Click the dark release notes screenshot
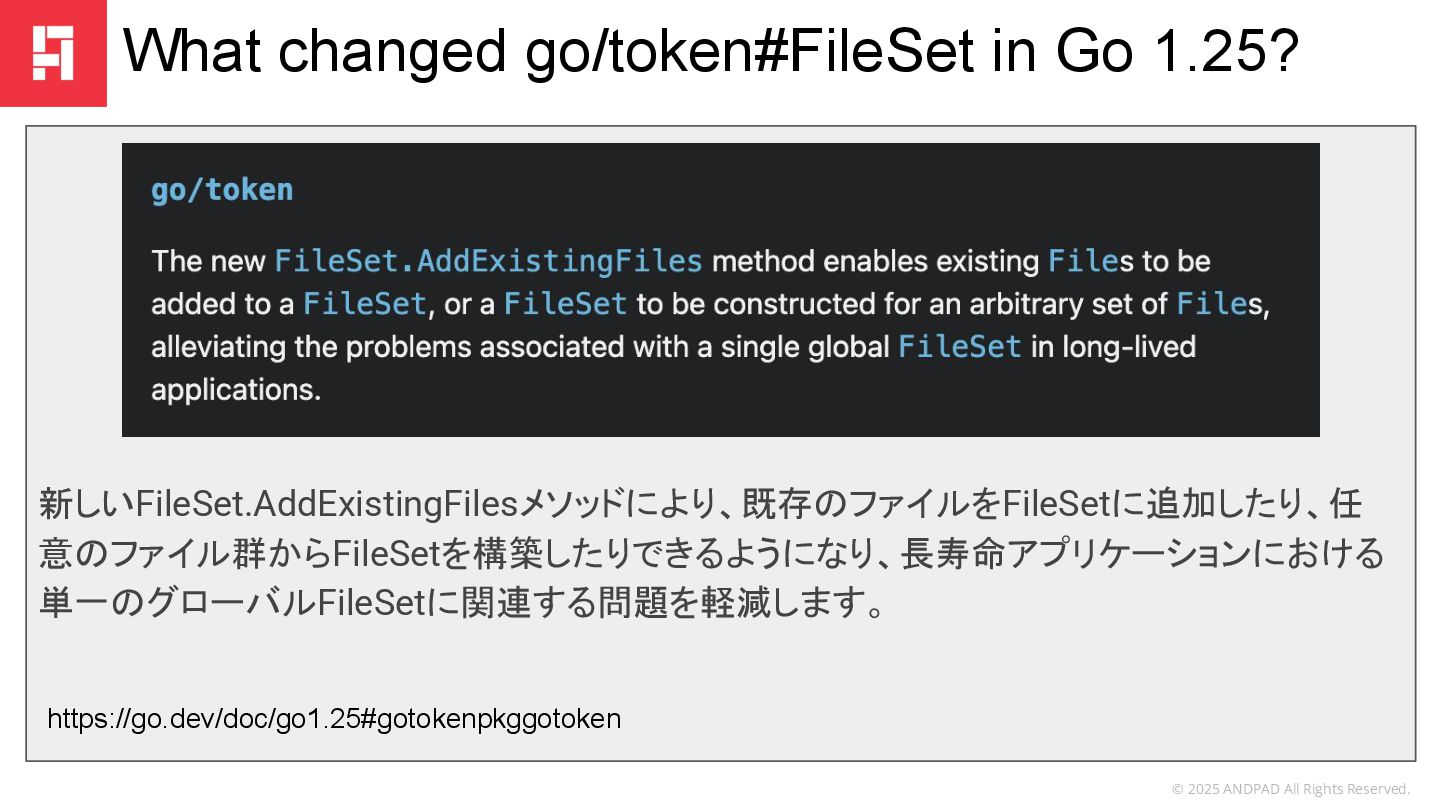This screenshot has width=1440, height=810. coord(720,290)
